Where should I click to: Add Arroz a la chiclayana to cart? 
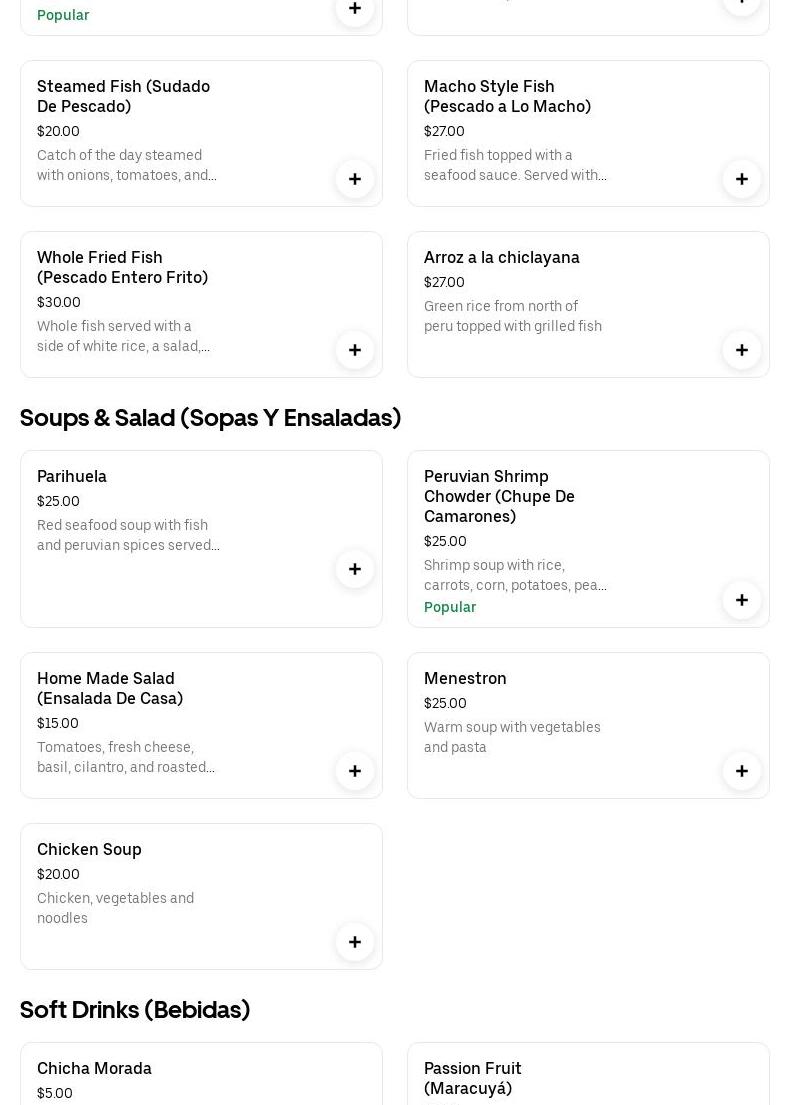pos(742,350)
